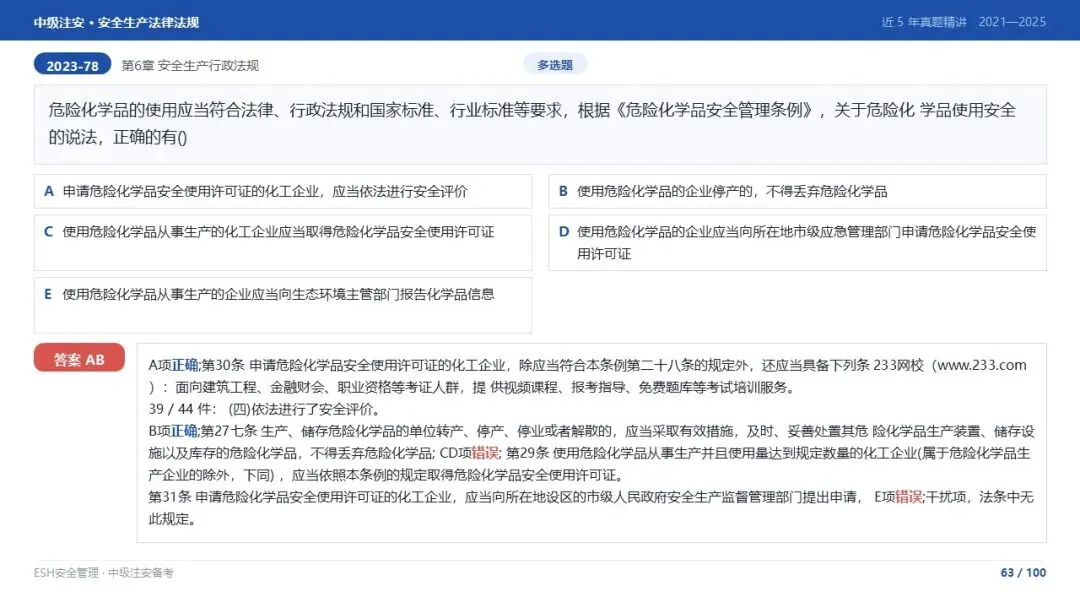The width and height of the screenshot is (1080, 608).
Task: Click the blue 正确 after B项
Action: [185, 431]
